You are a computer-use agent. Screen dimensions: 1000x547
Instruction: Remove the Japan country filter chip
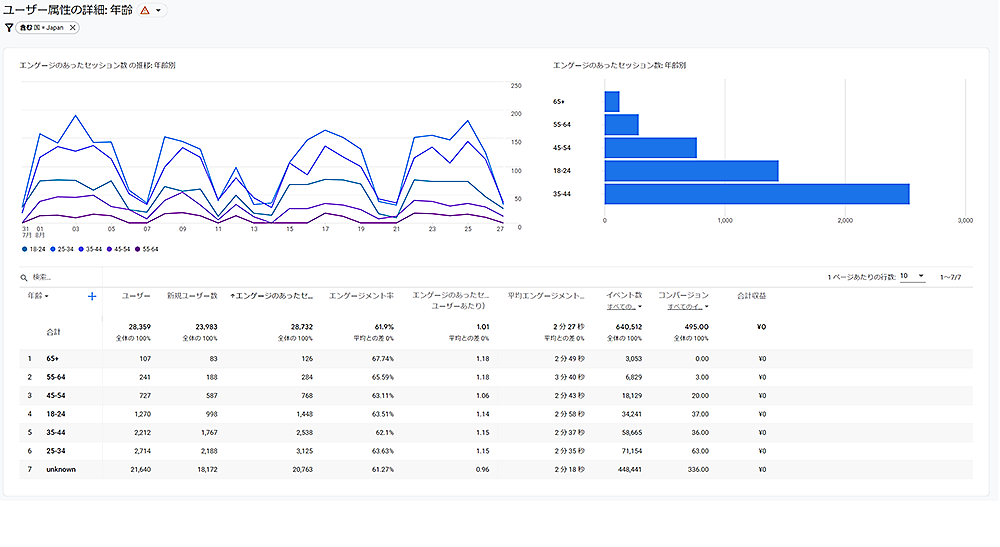pos(73,27)
